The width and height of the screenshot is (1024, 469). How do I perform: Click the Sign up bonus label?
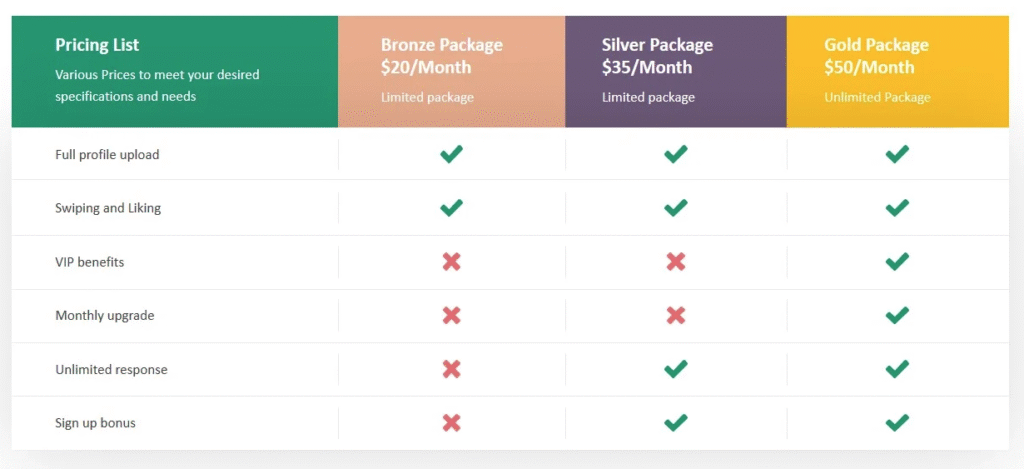pos(95,423)
